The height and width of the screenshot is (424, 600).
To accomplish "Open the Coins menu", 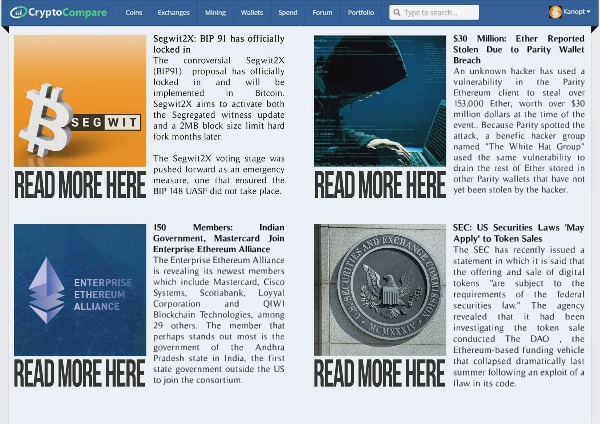I will pyautogui.click(x=134, y=13).
